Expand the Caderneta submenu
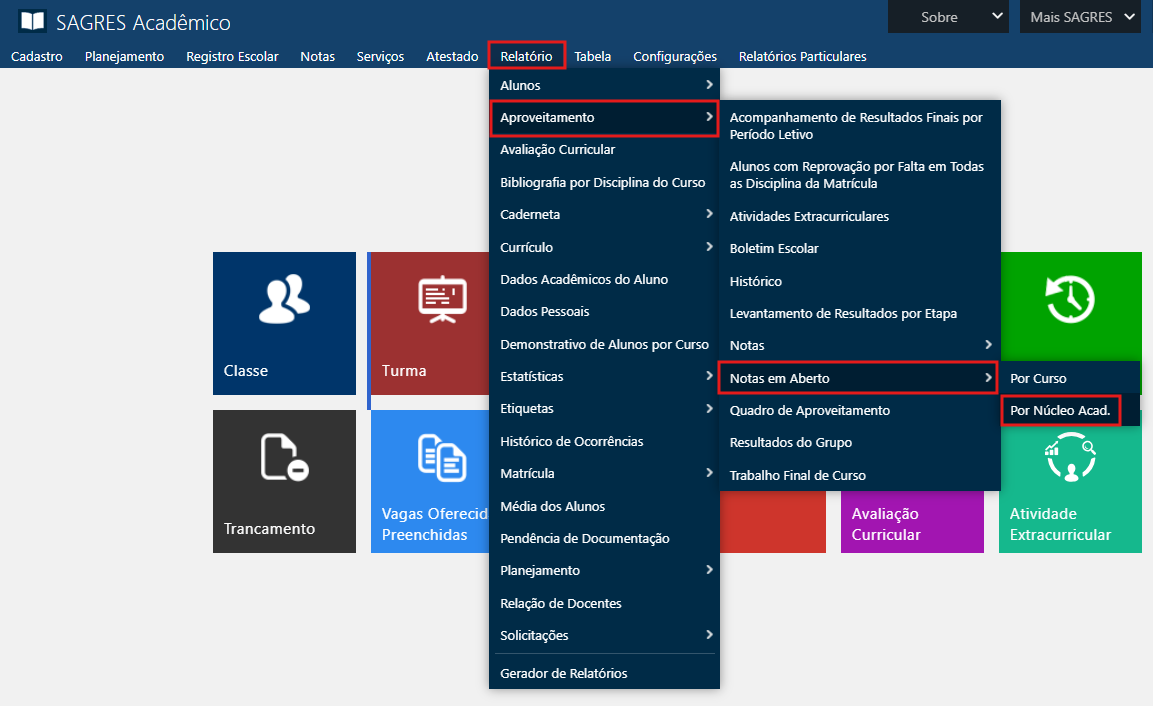Screen dimensions: 1153x706 coord(604,215)
